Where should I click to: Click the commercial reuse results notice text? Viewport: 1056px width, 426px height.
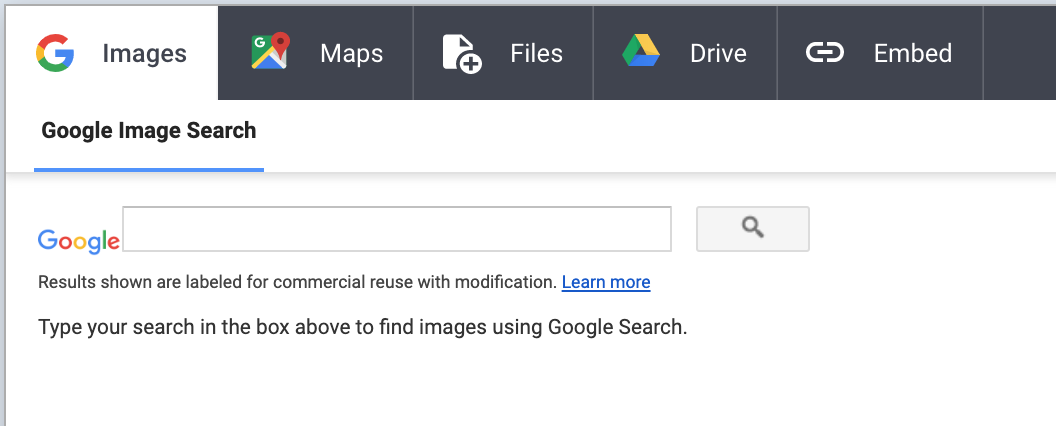(x=297, y=283)
